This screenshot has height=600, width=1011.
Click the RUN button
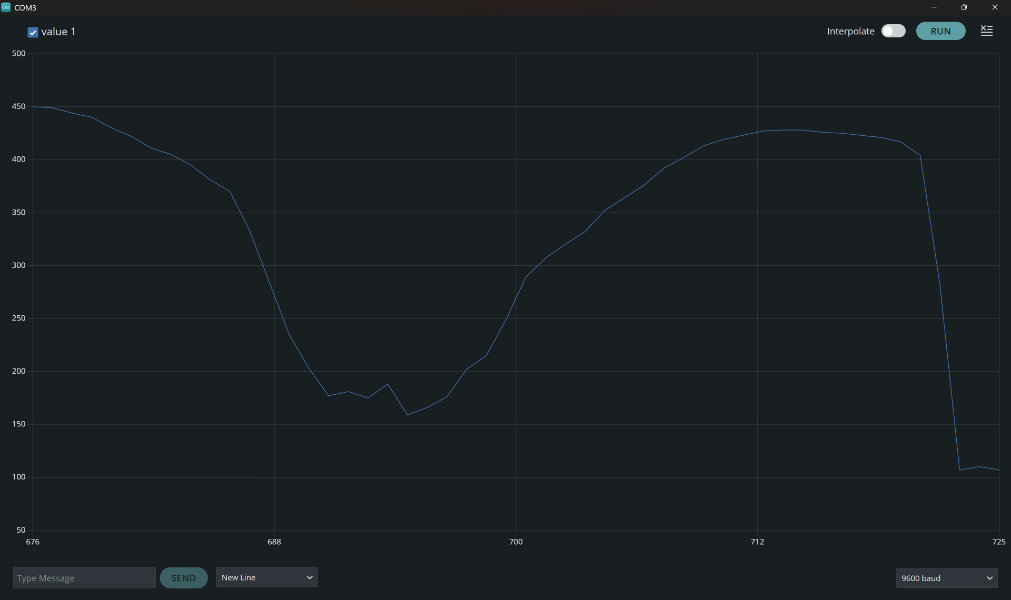[941, 31]
